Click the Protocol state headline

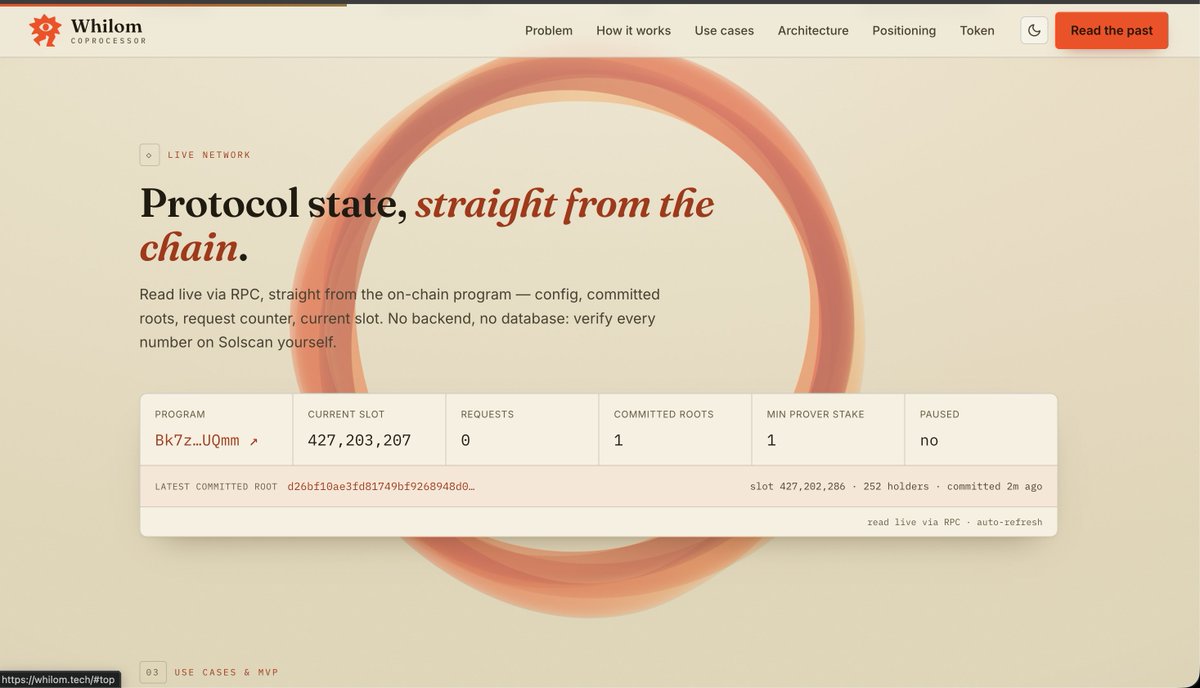pos(427,225)
